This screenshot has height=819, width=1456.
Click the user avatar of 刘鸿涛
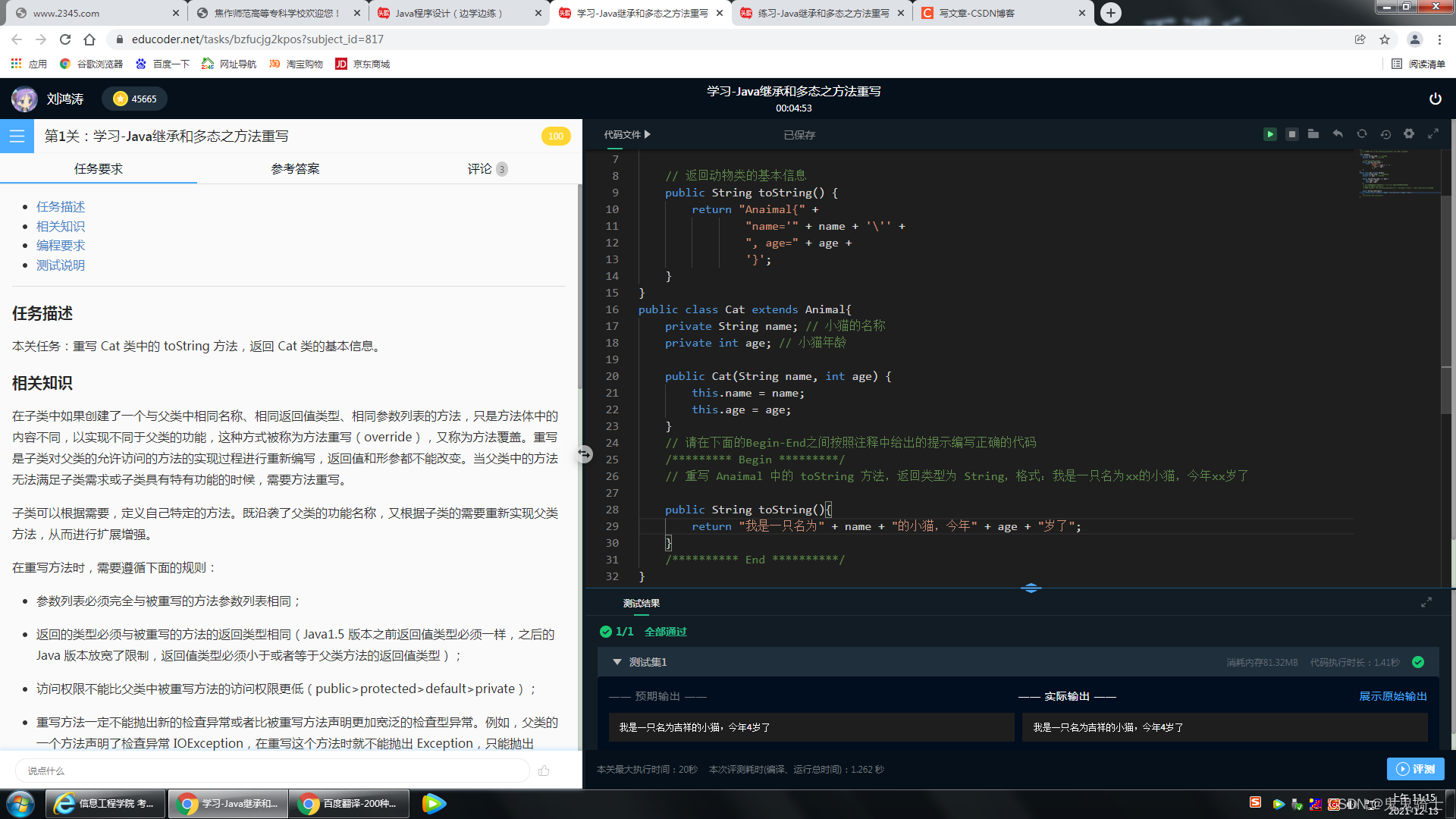point(24,99)
